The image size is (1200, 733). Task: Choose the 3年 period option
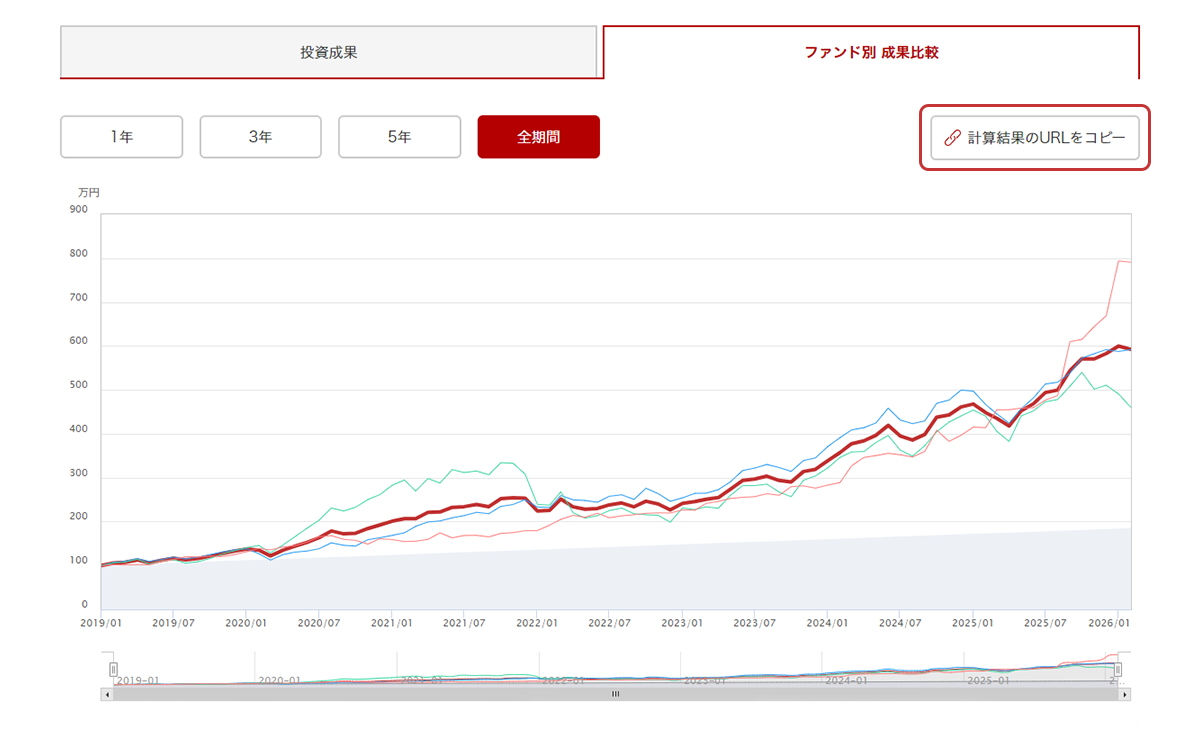coord(260,137)
